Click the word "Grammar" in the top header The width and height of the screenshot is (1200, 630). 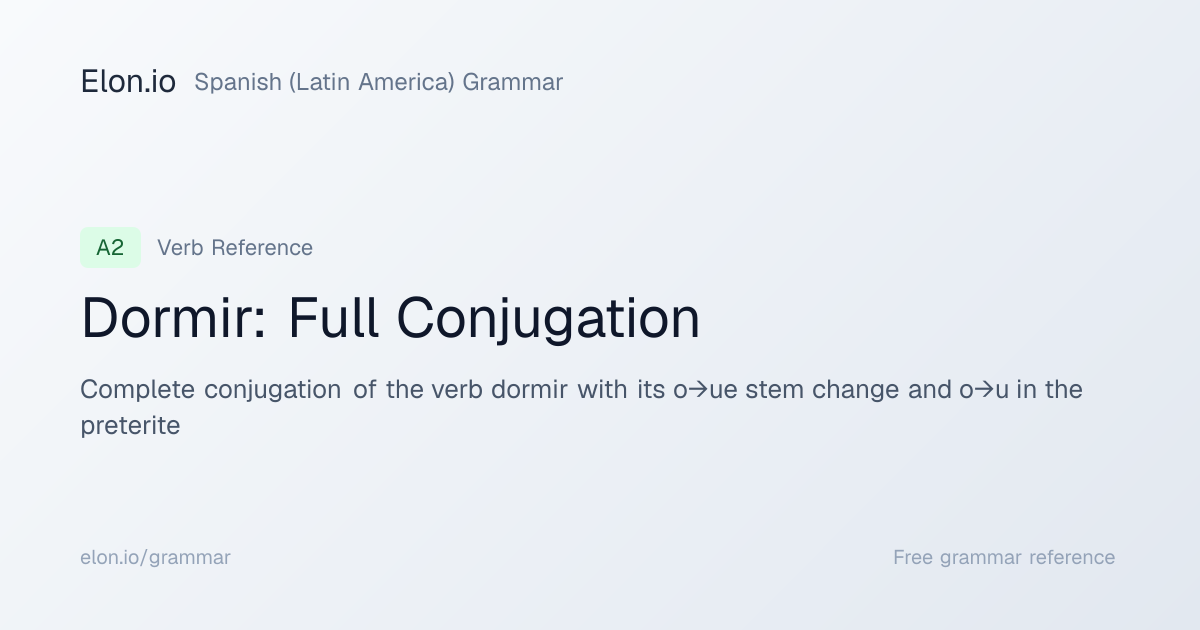(513, 83)
